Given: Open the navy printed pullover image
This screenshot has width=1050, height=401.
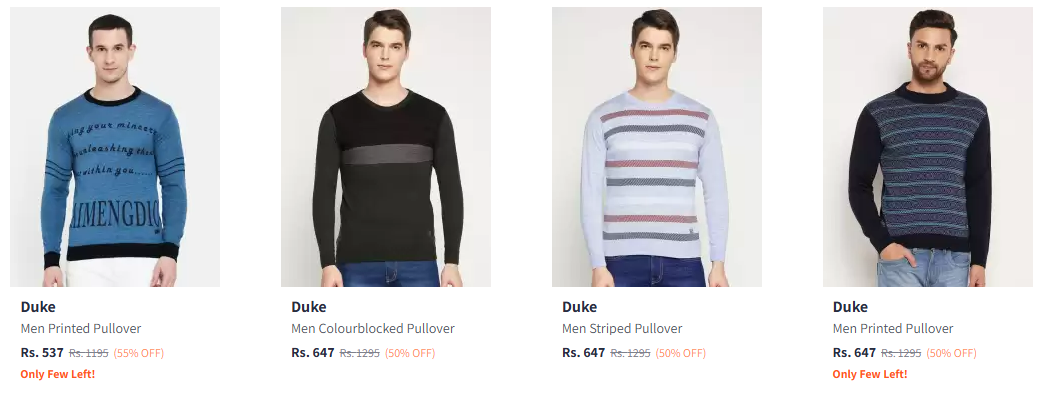Looking at the screenshot, I should coord(927,147).
